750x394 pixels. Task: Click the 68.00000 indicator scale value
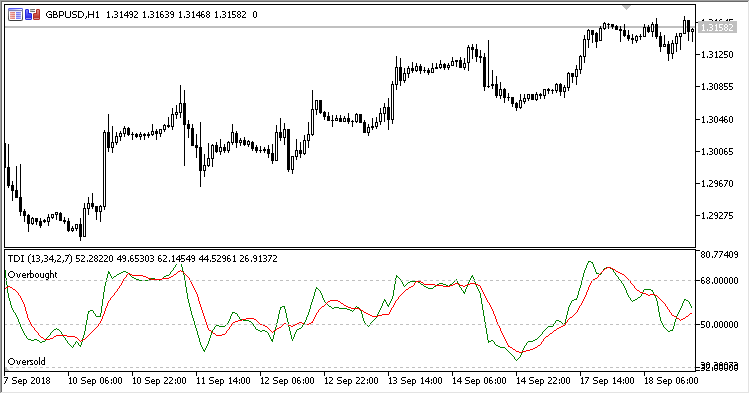click(719, 281)
